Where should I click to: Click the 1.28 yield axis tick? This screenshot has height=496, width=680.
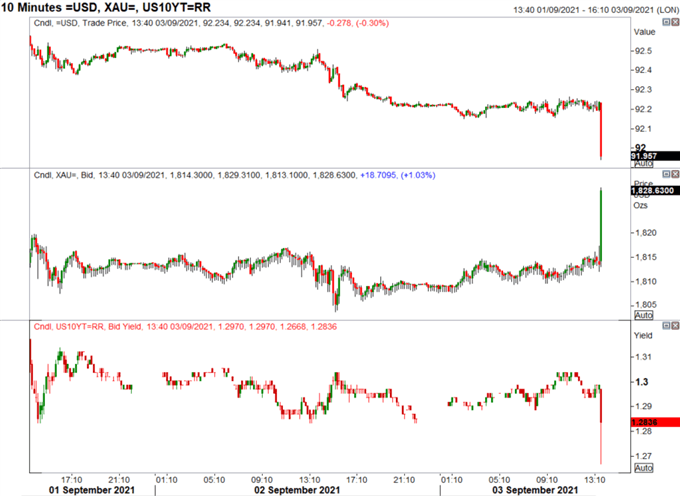643,431
